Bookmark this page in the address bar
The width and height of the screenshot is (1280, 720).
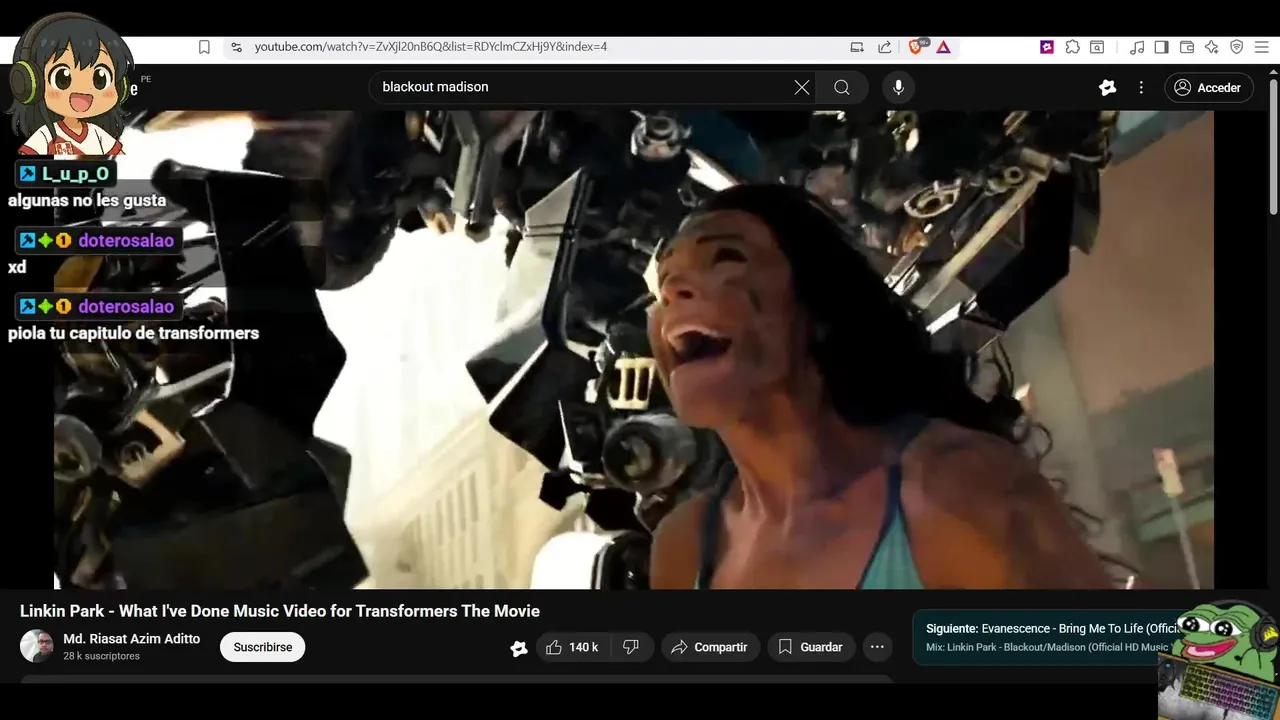204,47
